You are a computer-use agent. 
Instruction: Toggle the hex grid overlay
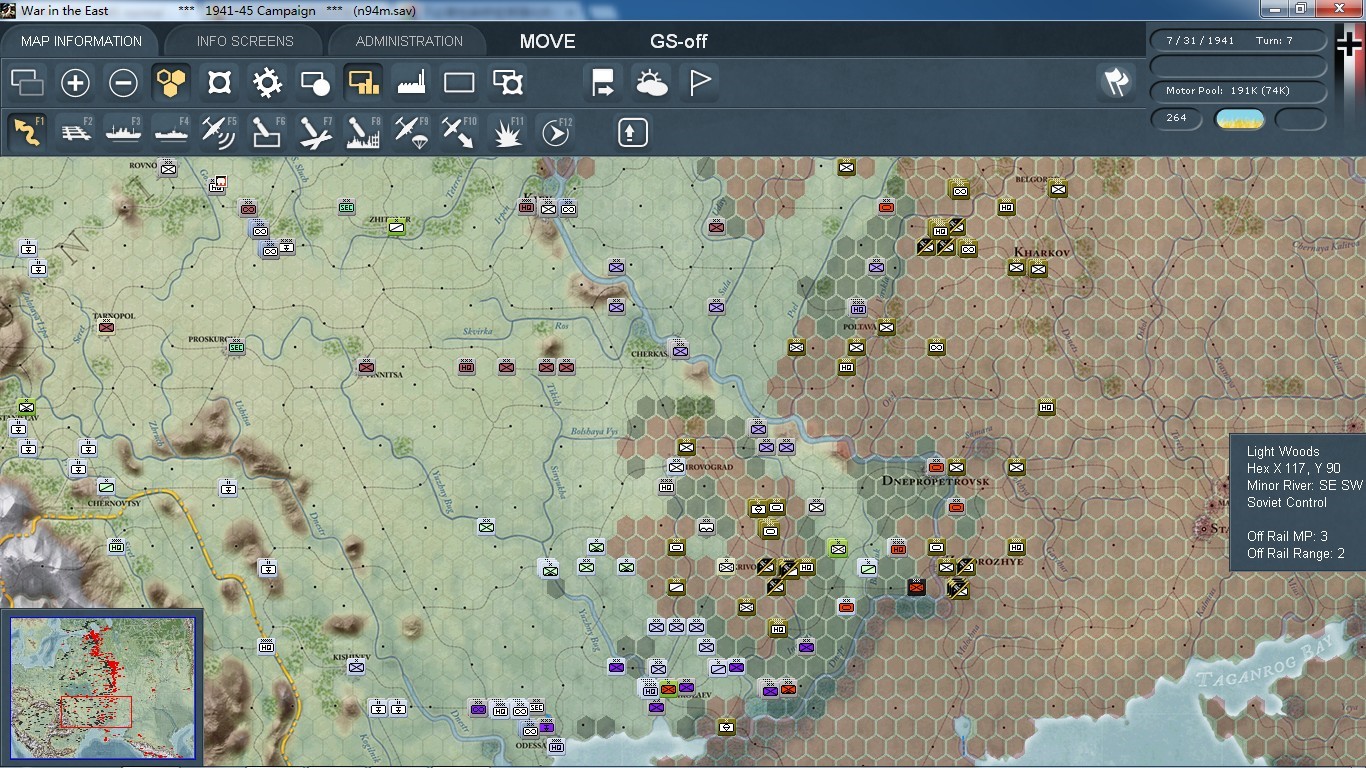pos(171,83)
